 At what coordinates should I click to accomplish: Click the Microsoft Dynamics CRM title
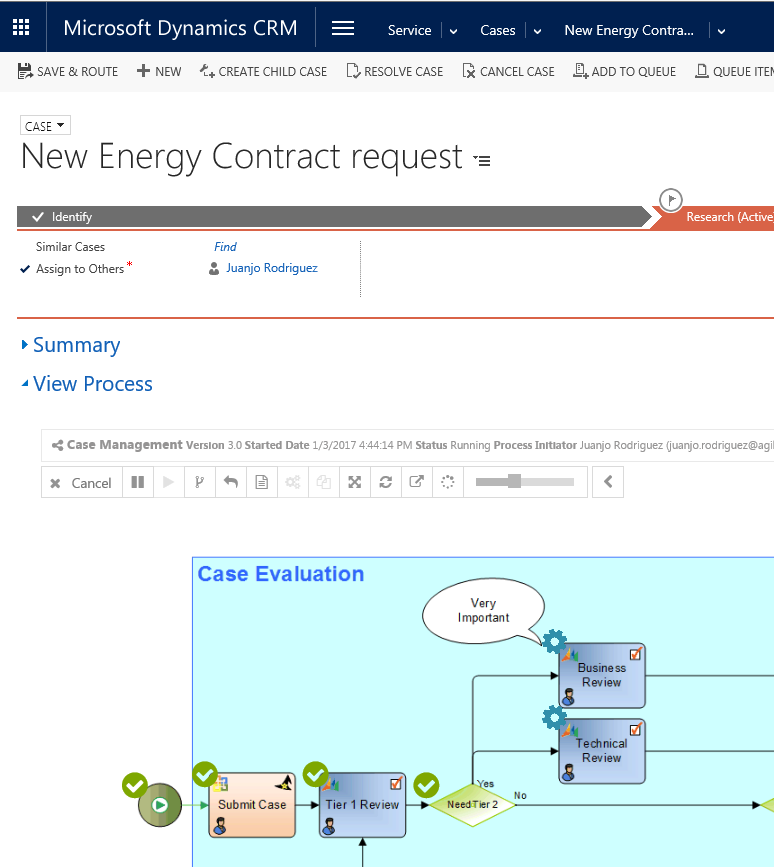coord(180,28)
